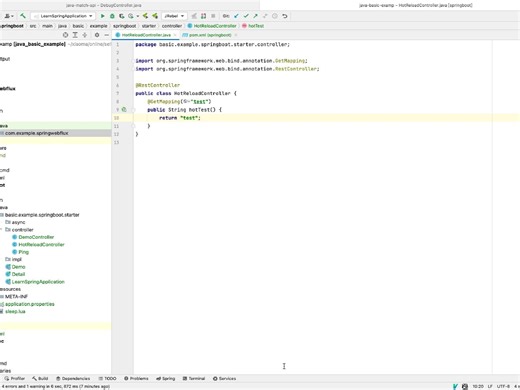Click the Git history clock icon
Screen dimensions: 520x390
[x=275, y=16]
